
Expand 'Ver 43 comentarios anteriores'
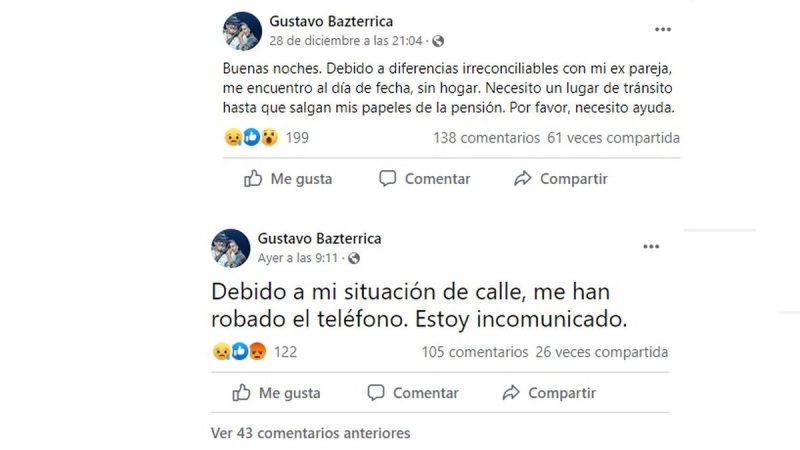310,434
